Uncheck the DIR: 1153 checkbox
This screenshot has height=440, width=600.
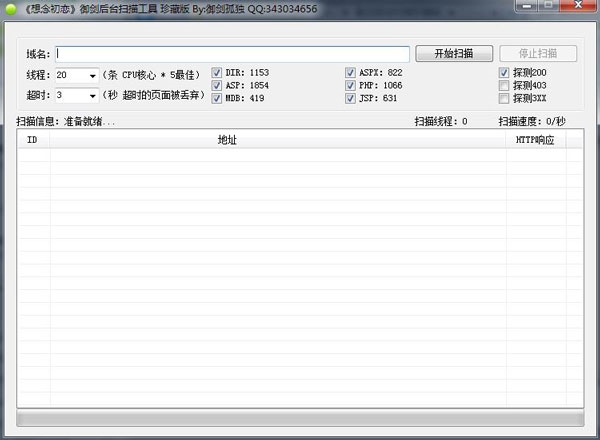(x=217, y=73)
